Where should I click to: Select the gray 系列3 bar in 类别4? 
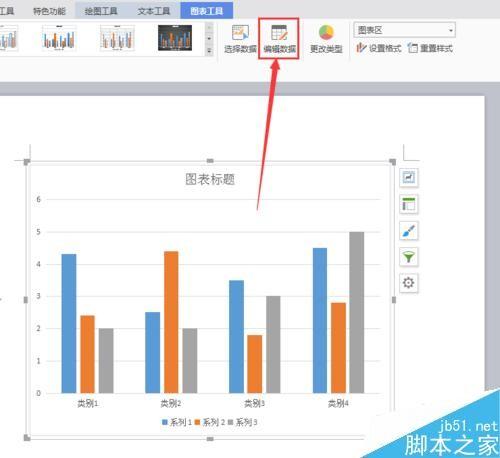357,312
